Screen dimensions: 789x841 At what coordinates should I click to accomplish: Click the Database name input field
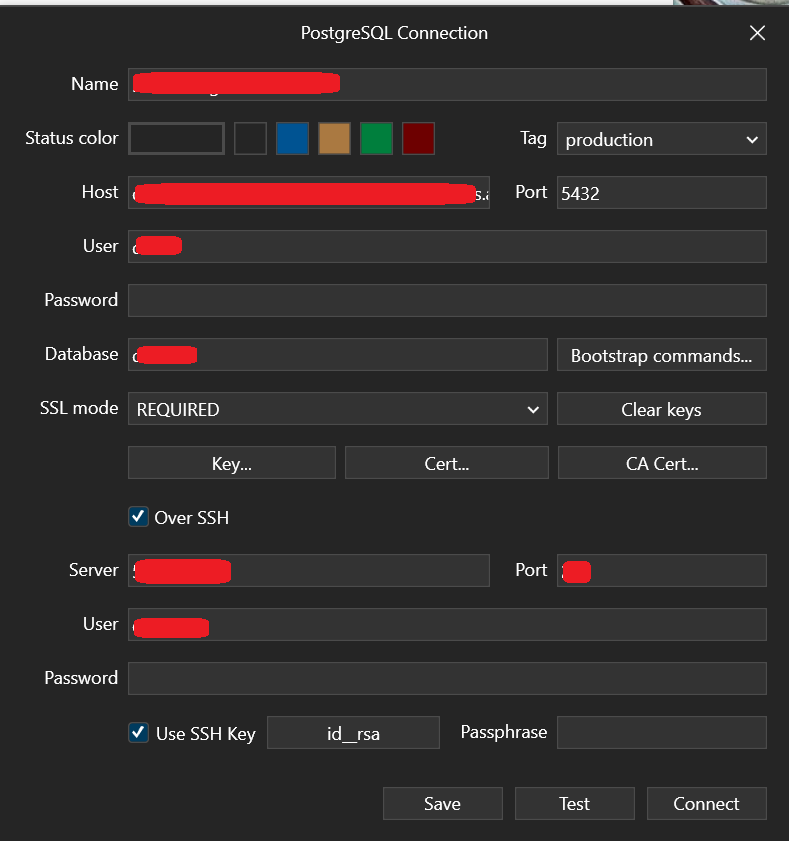point(337,355)
